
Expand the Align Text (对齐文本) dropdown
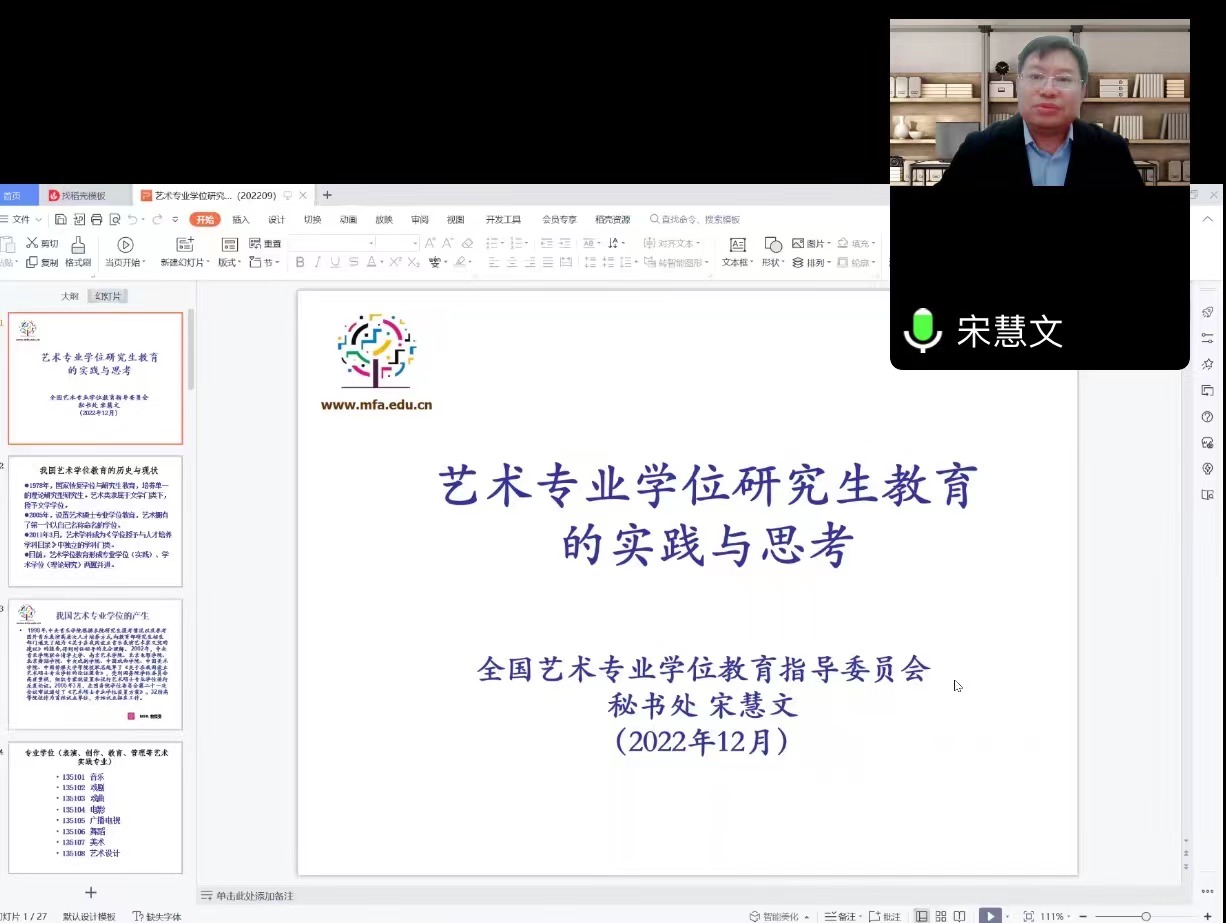672,243
